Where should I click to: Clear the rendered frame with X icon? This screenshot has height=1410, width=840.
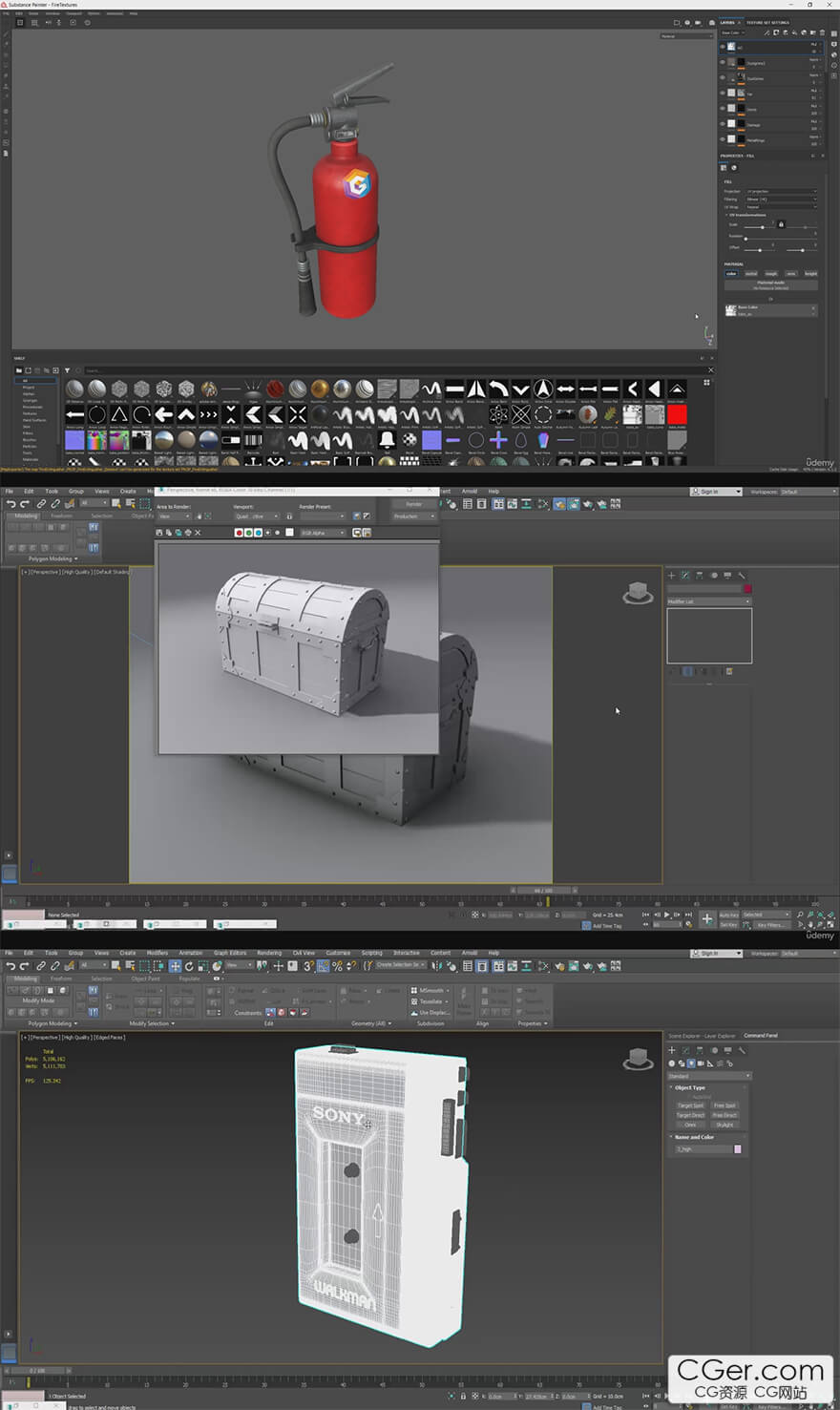pos(198,532)
